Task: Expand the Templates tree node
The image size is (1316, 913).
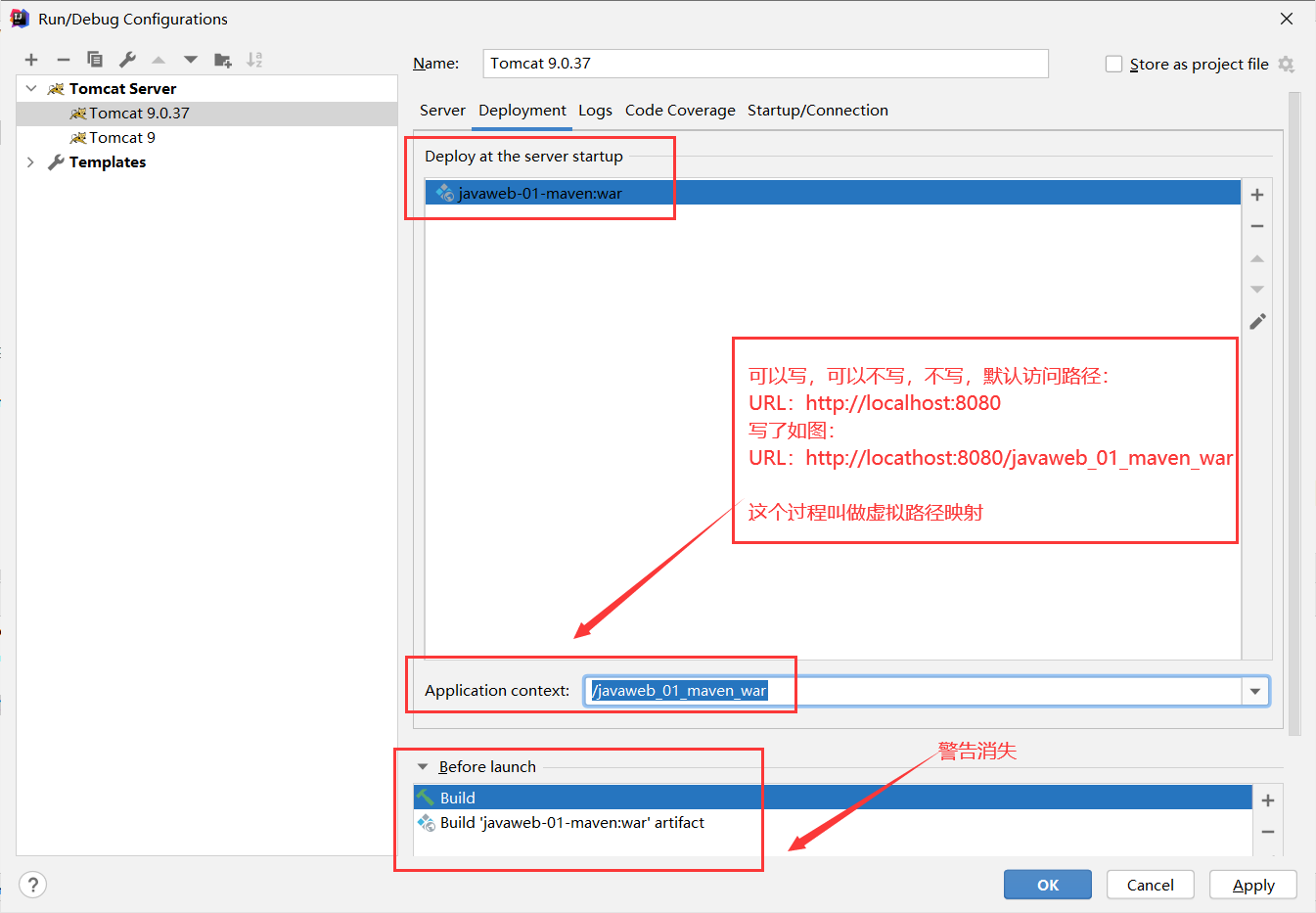Action: pos(30,162)
